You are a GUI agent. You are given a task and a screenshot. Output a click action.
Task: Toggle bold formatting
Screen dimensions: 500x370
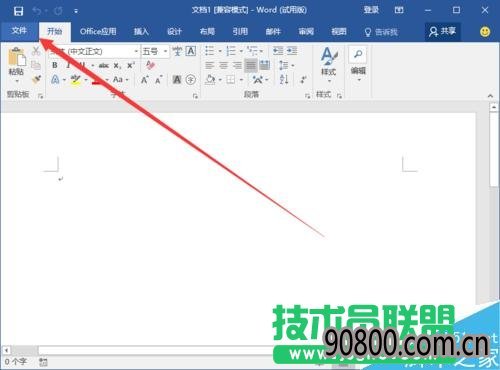coord(55,65)
